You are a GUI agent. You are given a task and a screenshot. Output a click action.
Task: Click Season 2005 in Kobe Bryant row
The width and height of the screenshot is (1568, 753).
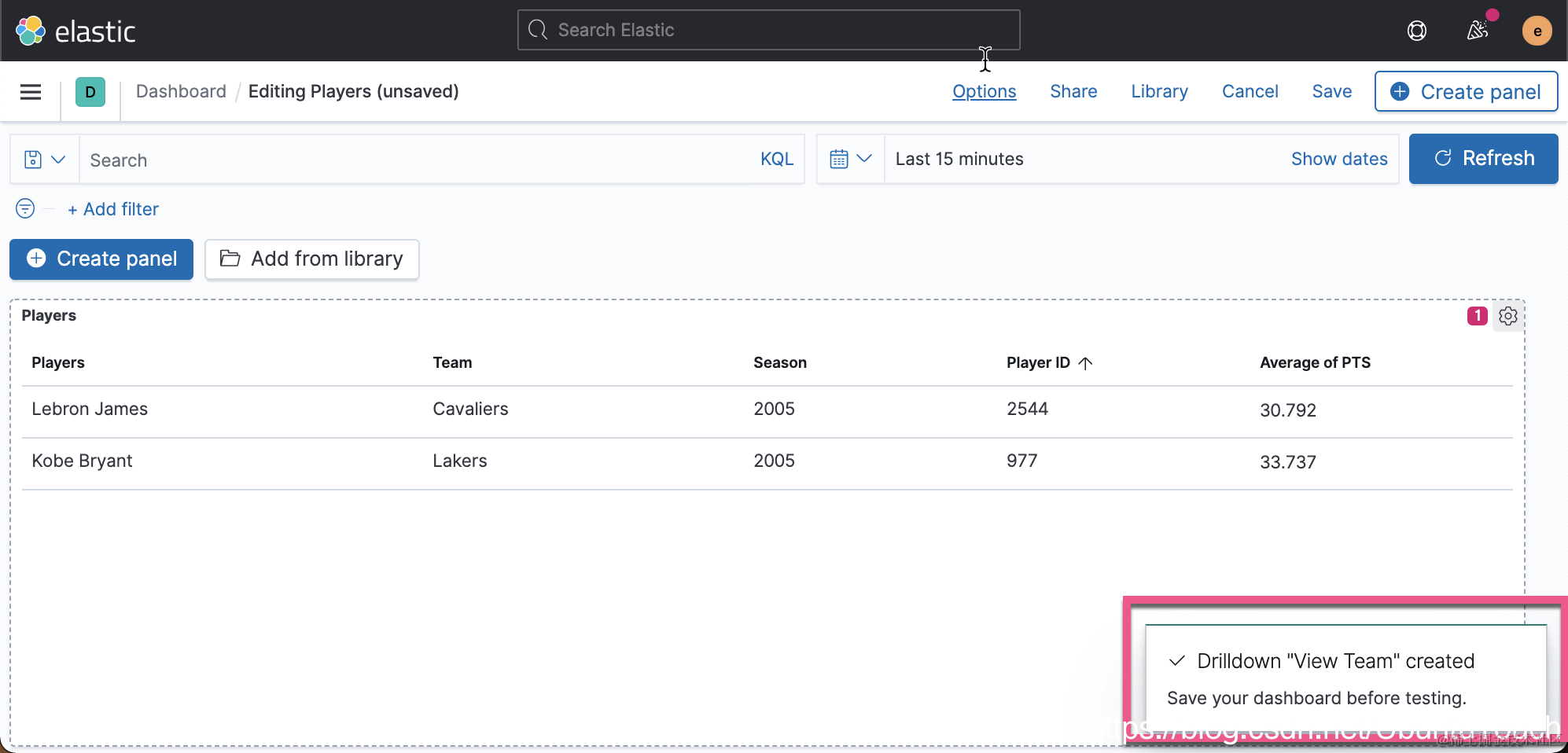(x=774, y=461)
